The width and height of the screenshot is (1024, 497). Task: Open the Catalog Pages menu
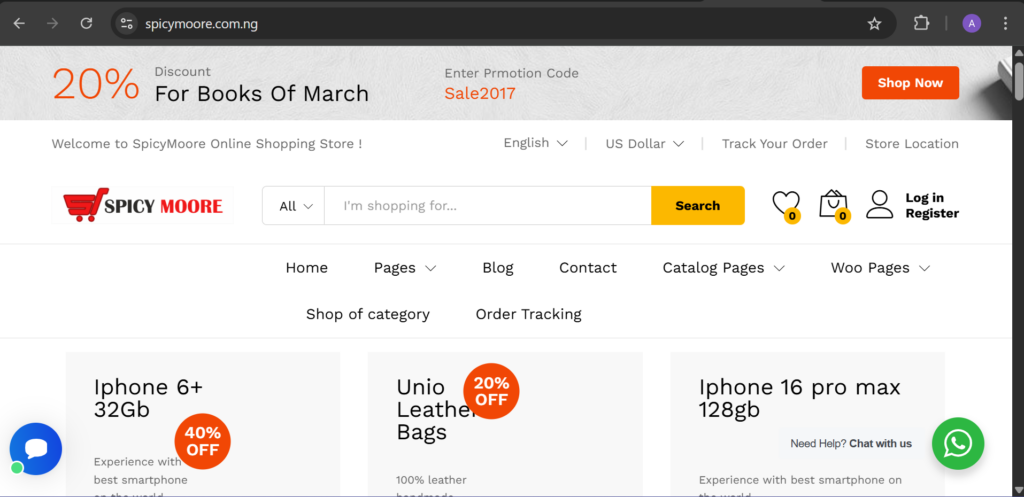[722, 268]
